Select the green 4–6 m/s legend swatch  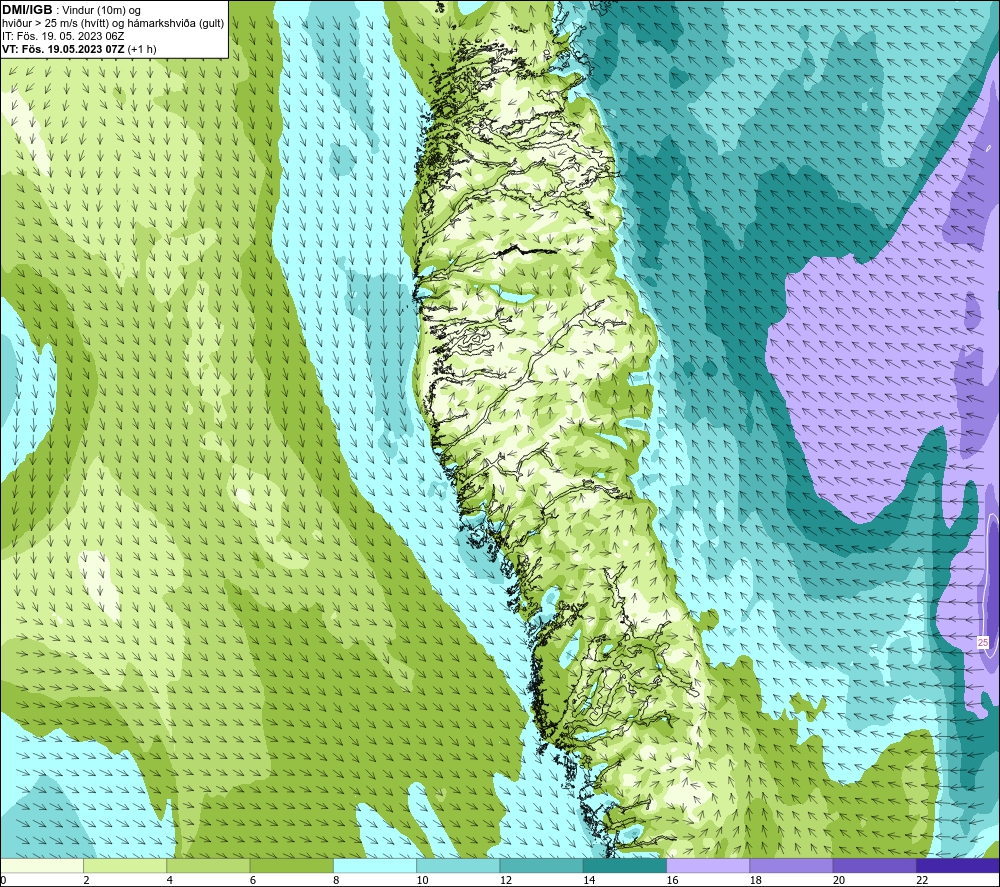208,865
